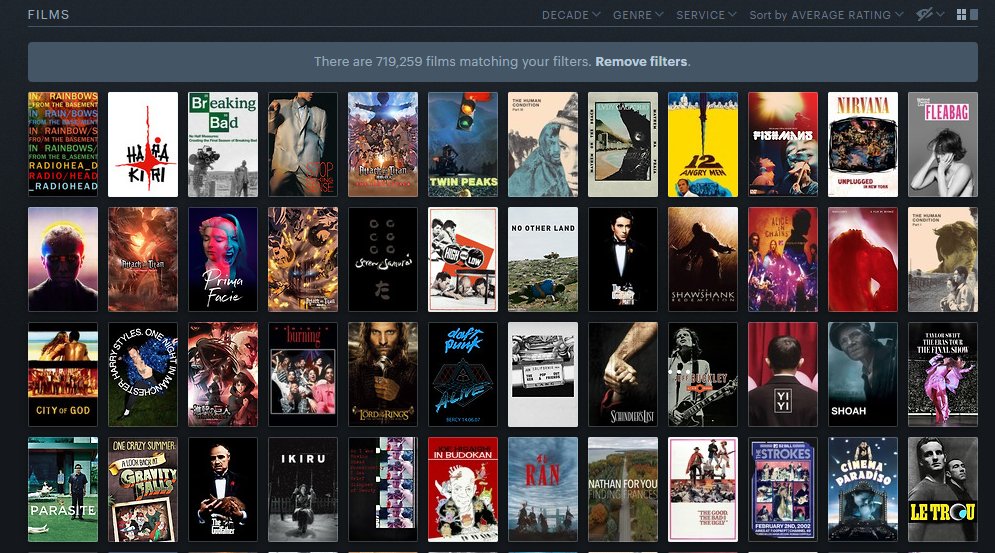The width and height of the screenshot is (995, 553).
Task: Open the Shoah poster
Action: tap(862, 374)
